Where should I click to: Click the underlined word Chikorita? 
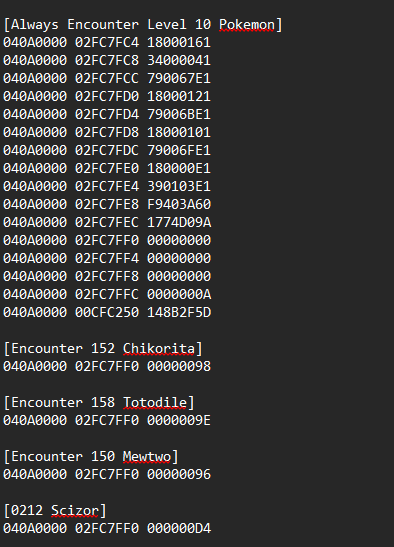pos(159,349)
